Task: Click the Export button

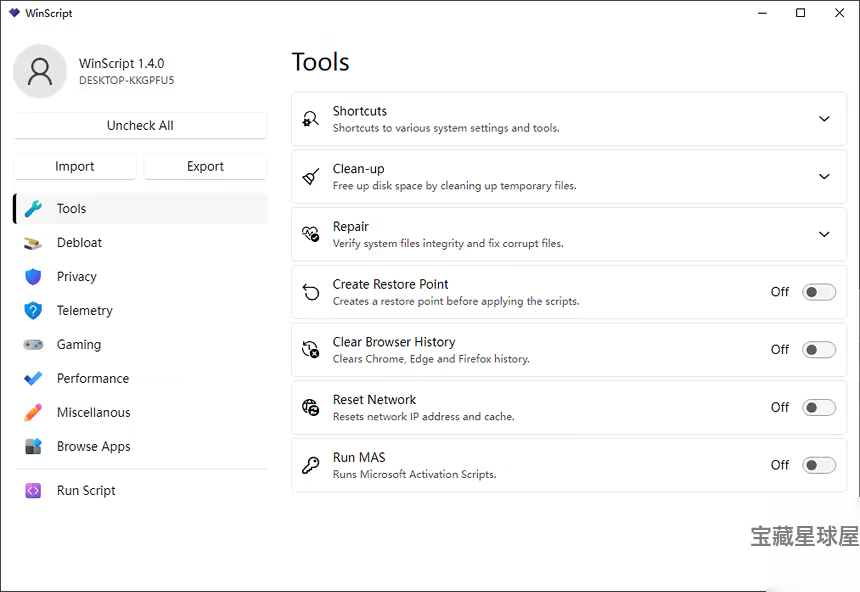Action: [x=206, y=166]
